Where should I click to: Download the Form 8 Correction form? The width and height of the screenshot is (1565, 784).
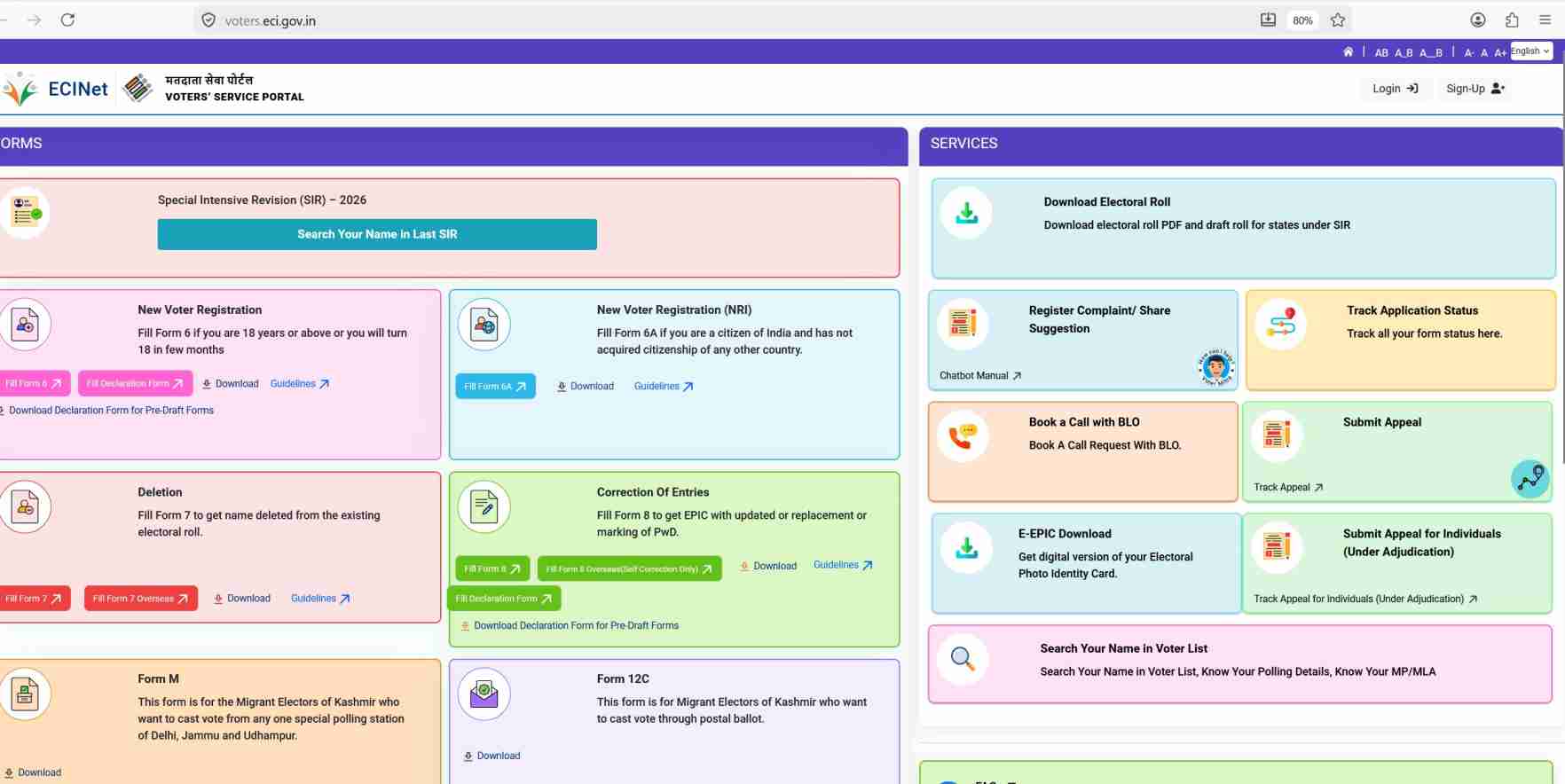coord(768,566)
